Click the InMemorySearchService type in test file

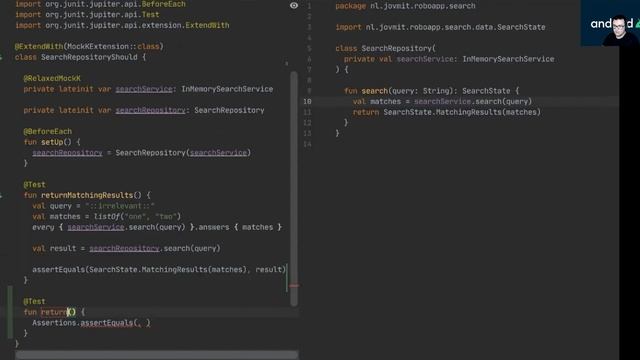click(x=227, y=89)
